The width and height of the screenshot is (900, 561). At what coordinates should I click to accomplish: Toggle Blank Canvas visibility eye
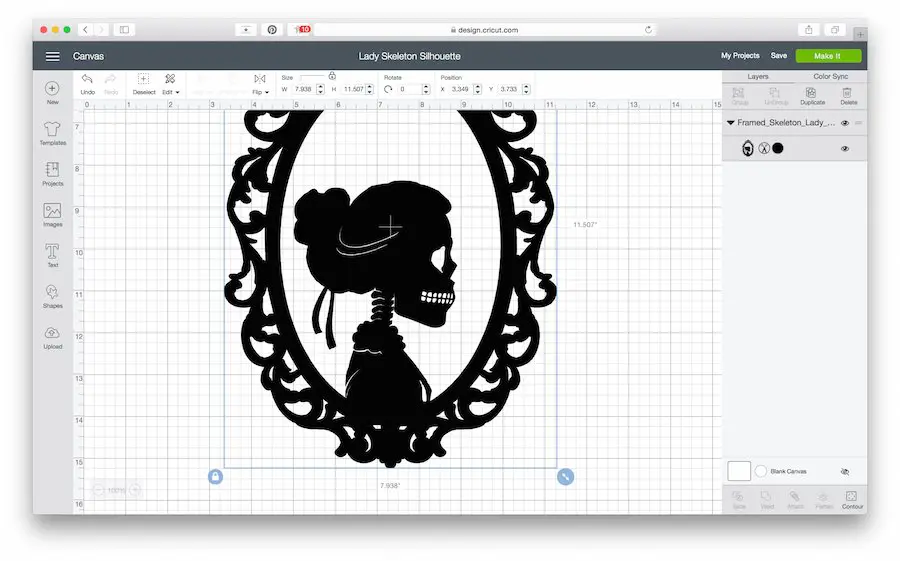pyautogui.click(x=845, y=471)
